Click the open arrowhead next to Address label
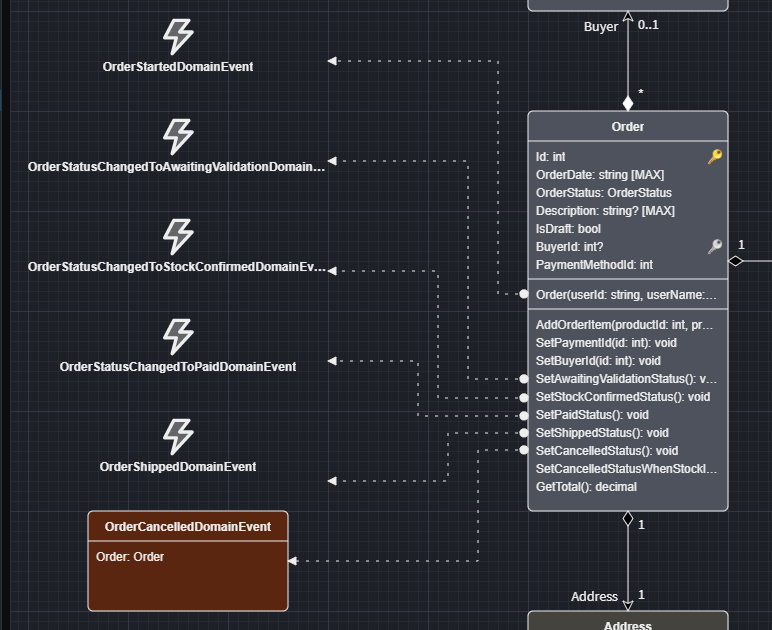This screenshot has height=630, width=772. pyautogui.click(x=628, y=605)
